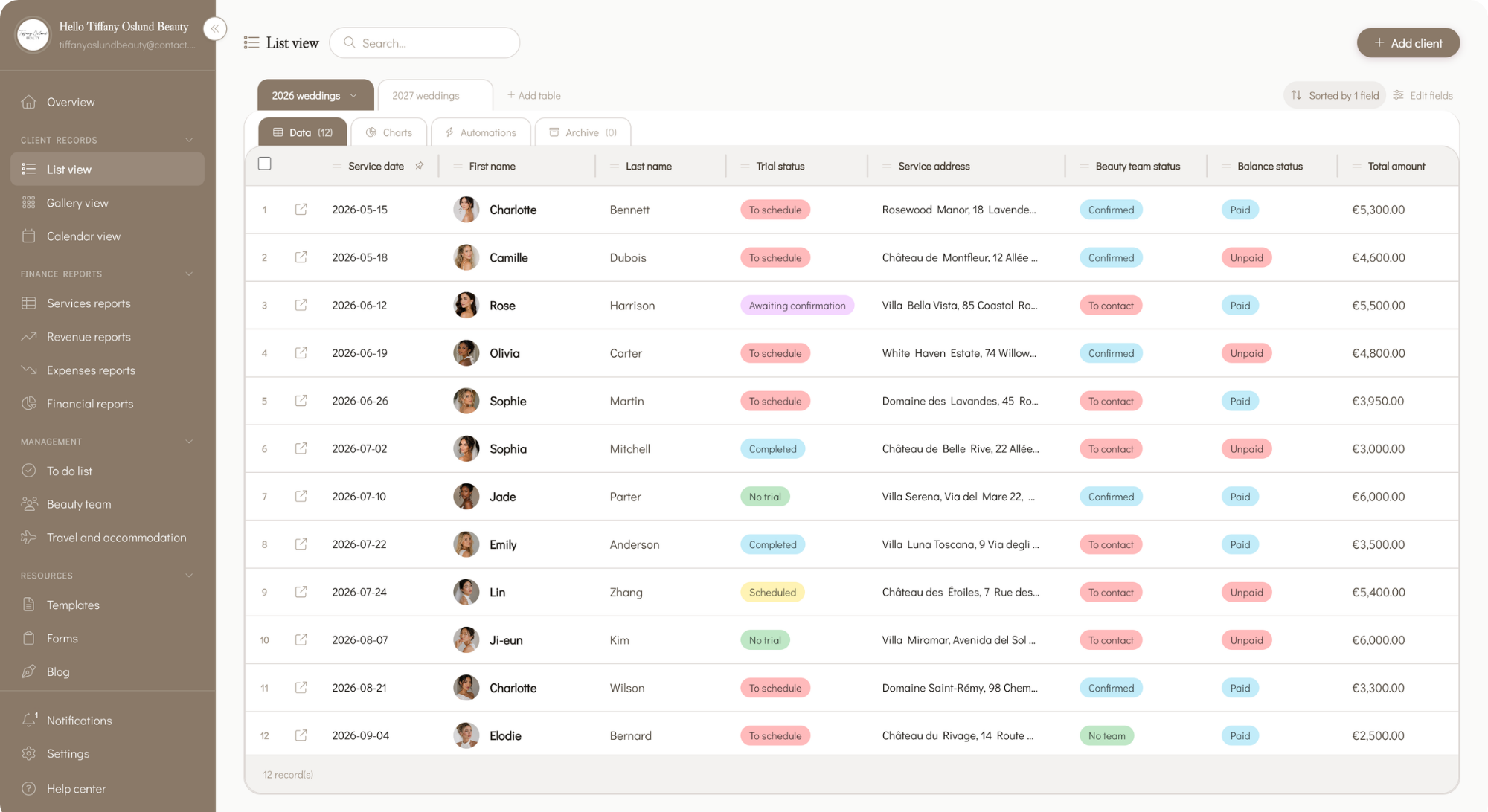Image resolution: width=1488 pixels, height=812 pixels.
Task: Click the Search input field
Action: pyautogui.click(x=424, y=43)
